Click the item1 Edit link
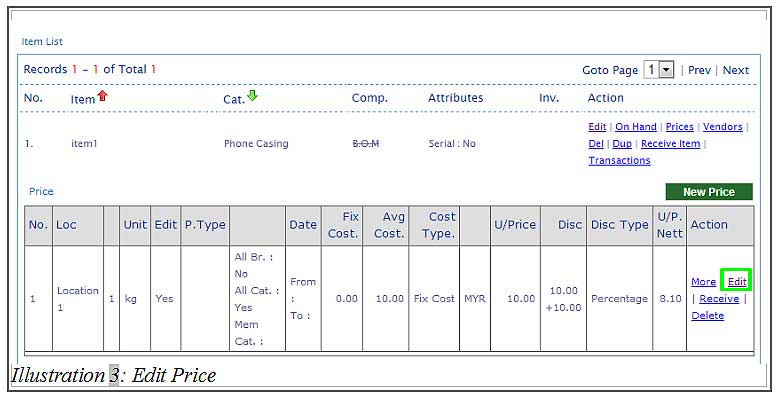This screenshot has height=398, width=777. coord(597,127)
